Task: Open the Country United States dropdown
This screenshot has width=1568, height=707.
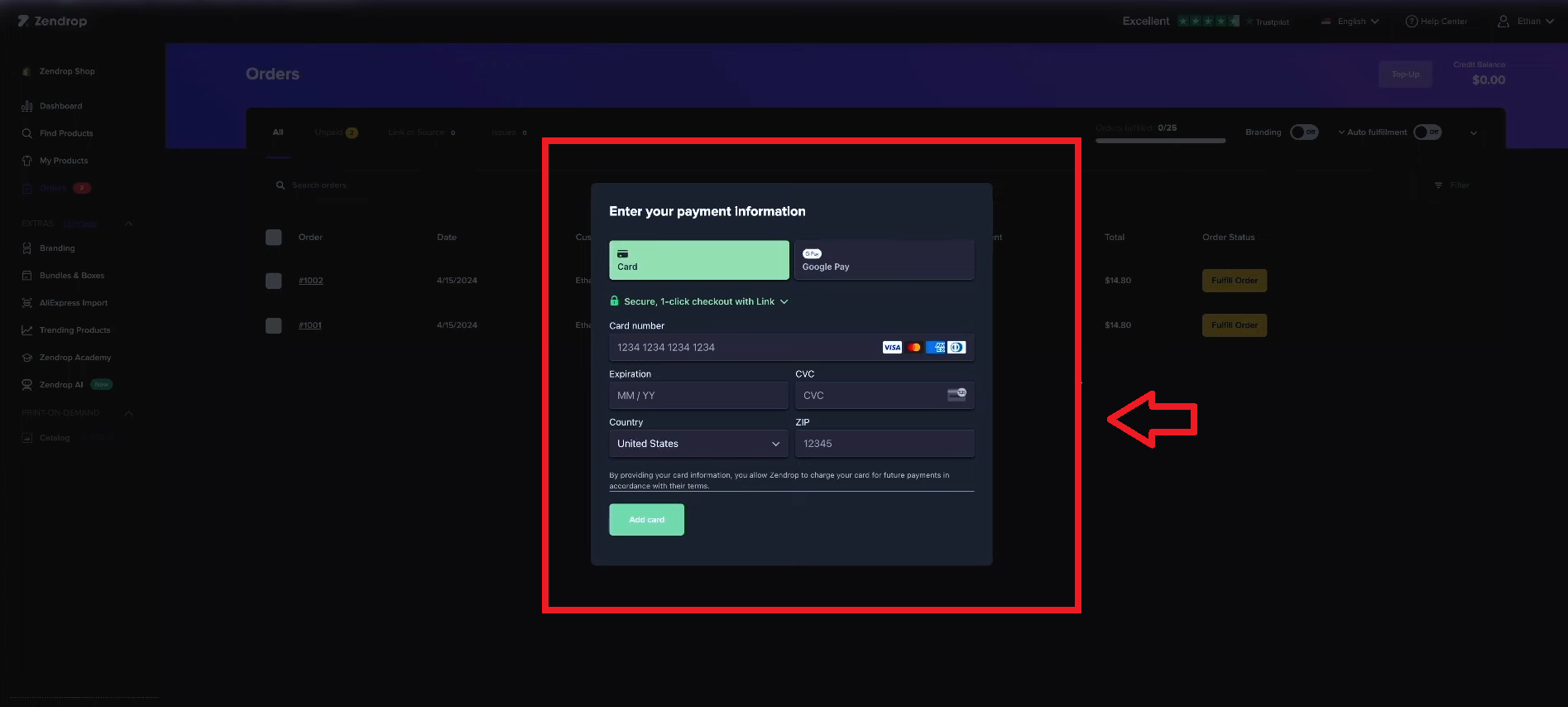Action: coord(698,444)
